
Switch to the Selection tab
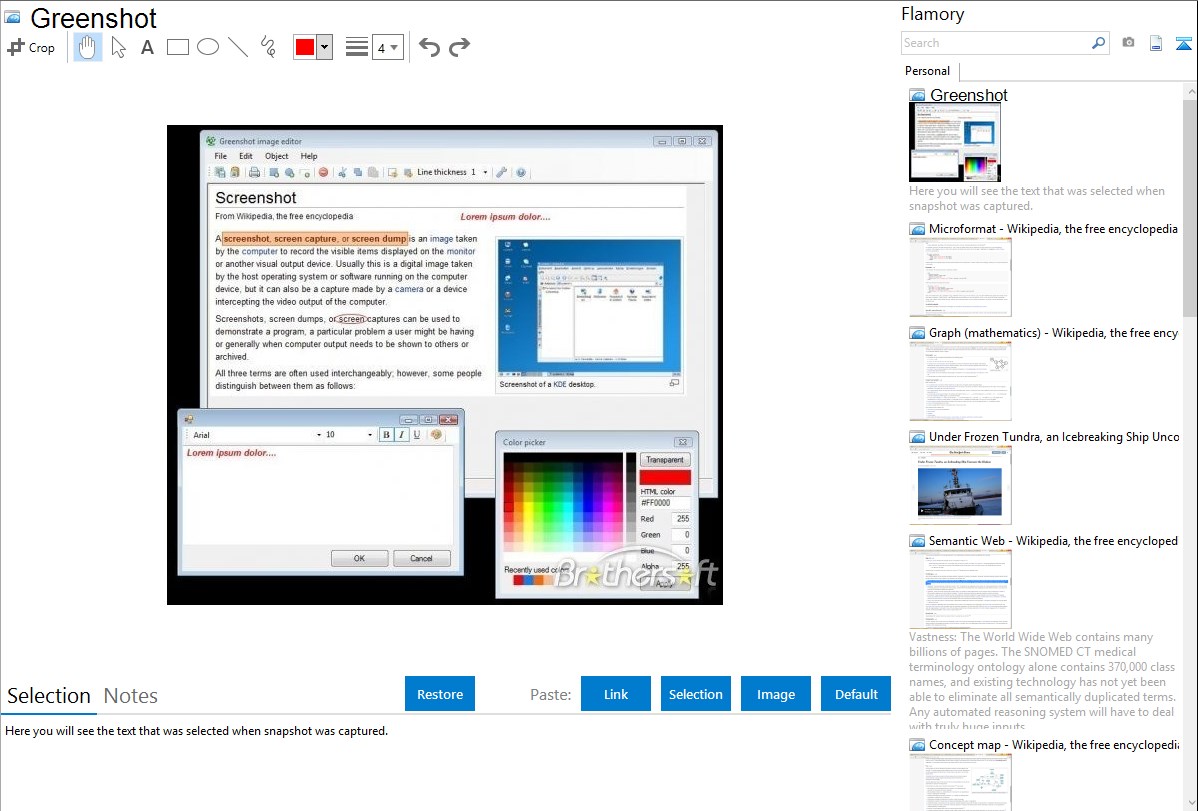click(49, 696)
